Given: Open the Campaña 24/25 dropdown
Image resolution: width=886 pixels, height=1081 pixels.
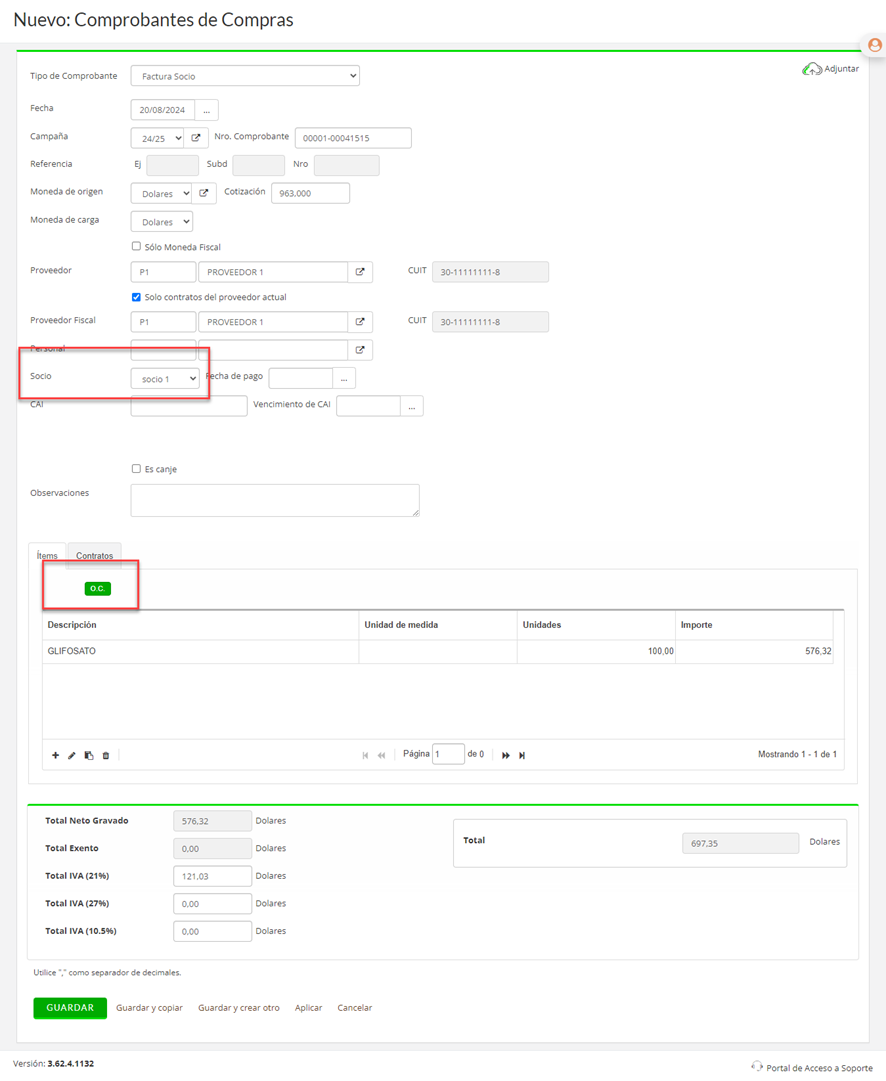Looking at the screenshot, I should pyautogui.click(x=157, y=138).
